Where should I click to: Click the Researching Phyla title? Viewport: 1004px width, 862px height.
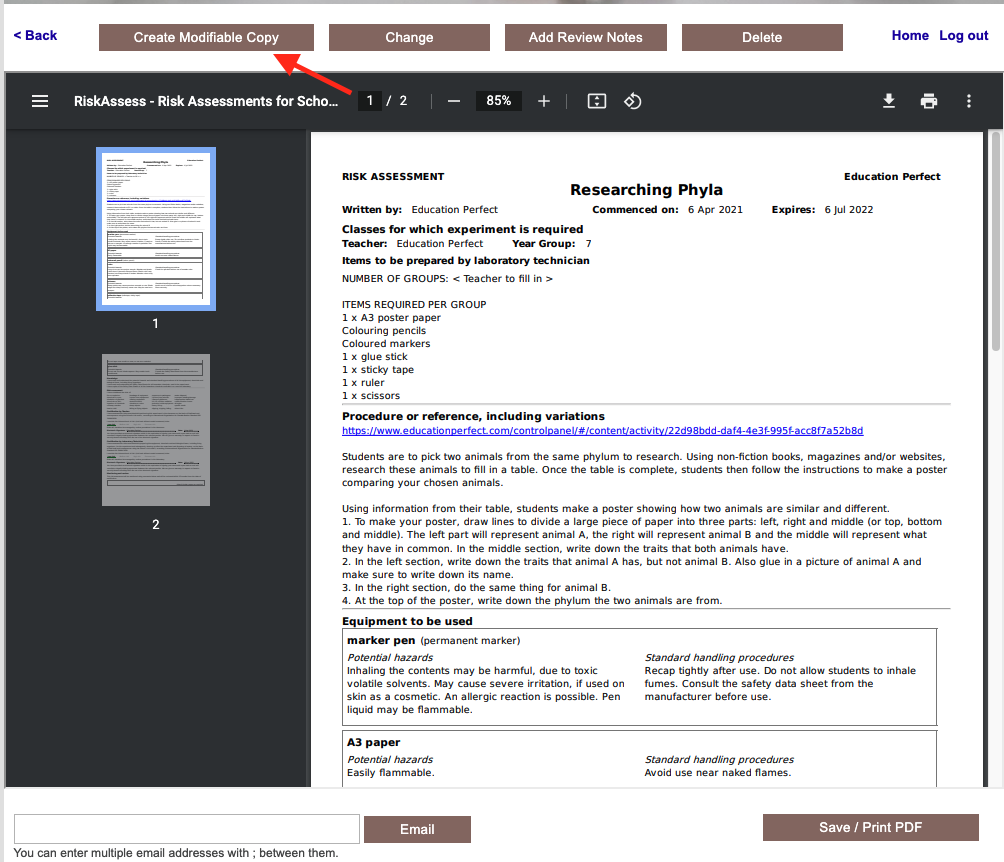tap(646, 190)
